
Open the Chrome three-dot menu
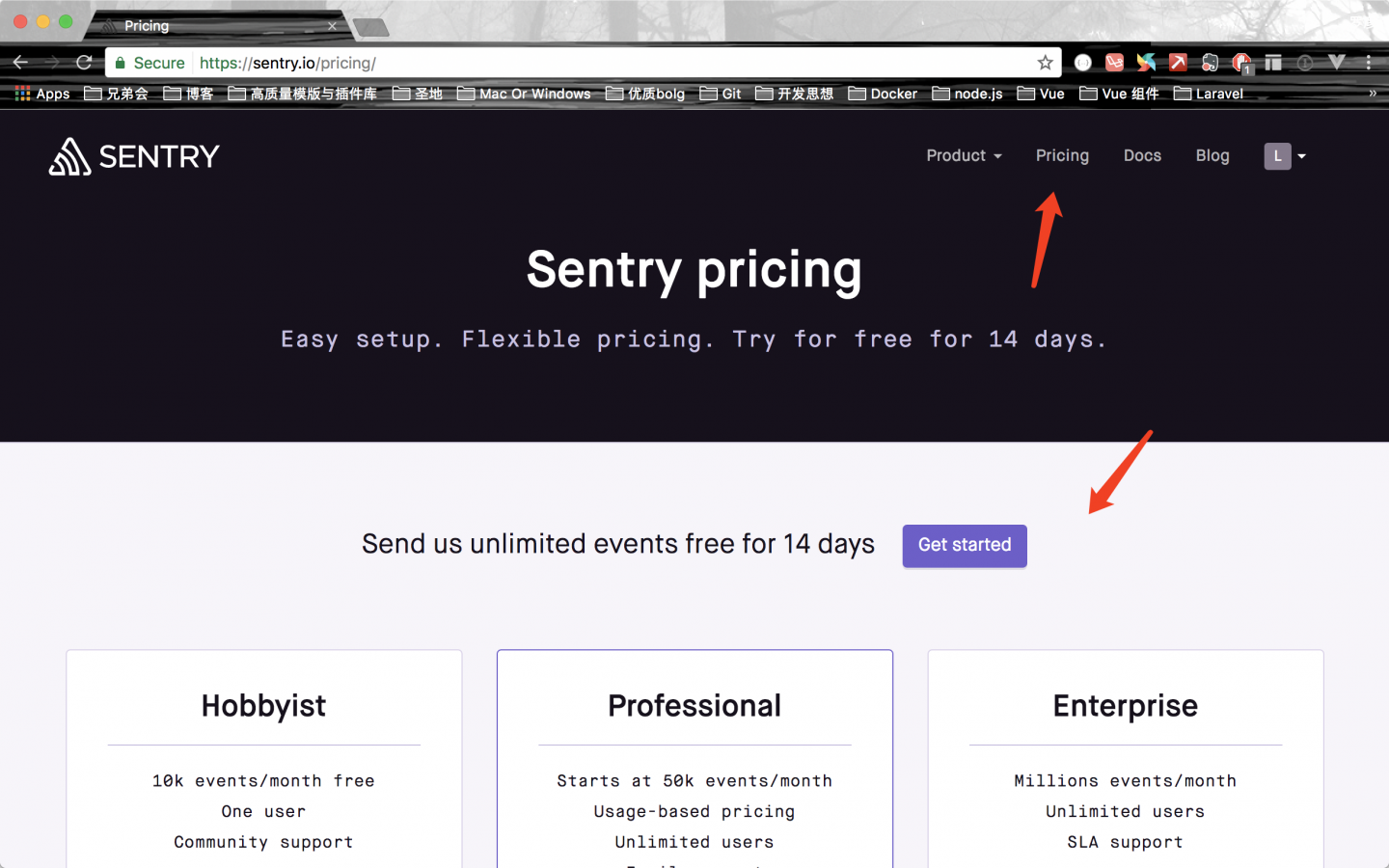coord(1369,63)
